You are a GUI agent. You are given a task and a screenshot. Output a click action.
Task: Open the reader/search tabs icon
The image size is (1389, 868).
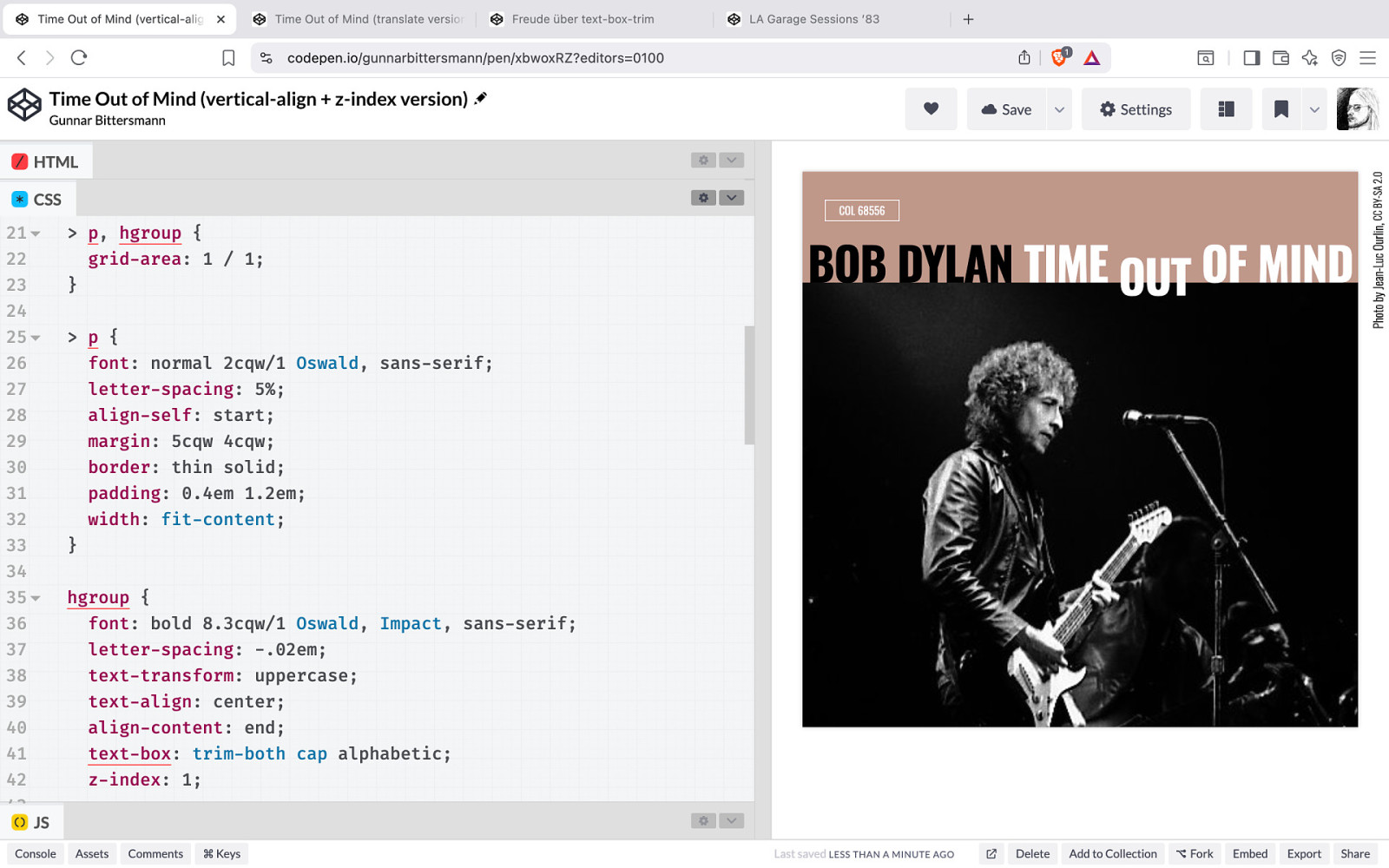(x=1206, y=57)
